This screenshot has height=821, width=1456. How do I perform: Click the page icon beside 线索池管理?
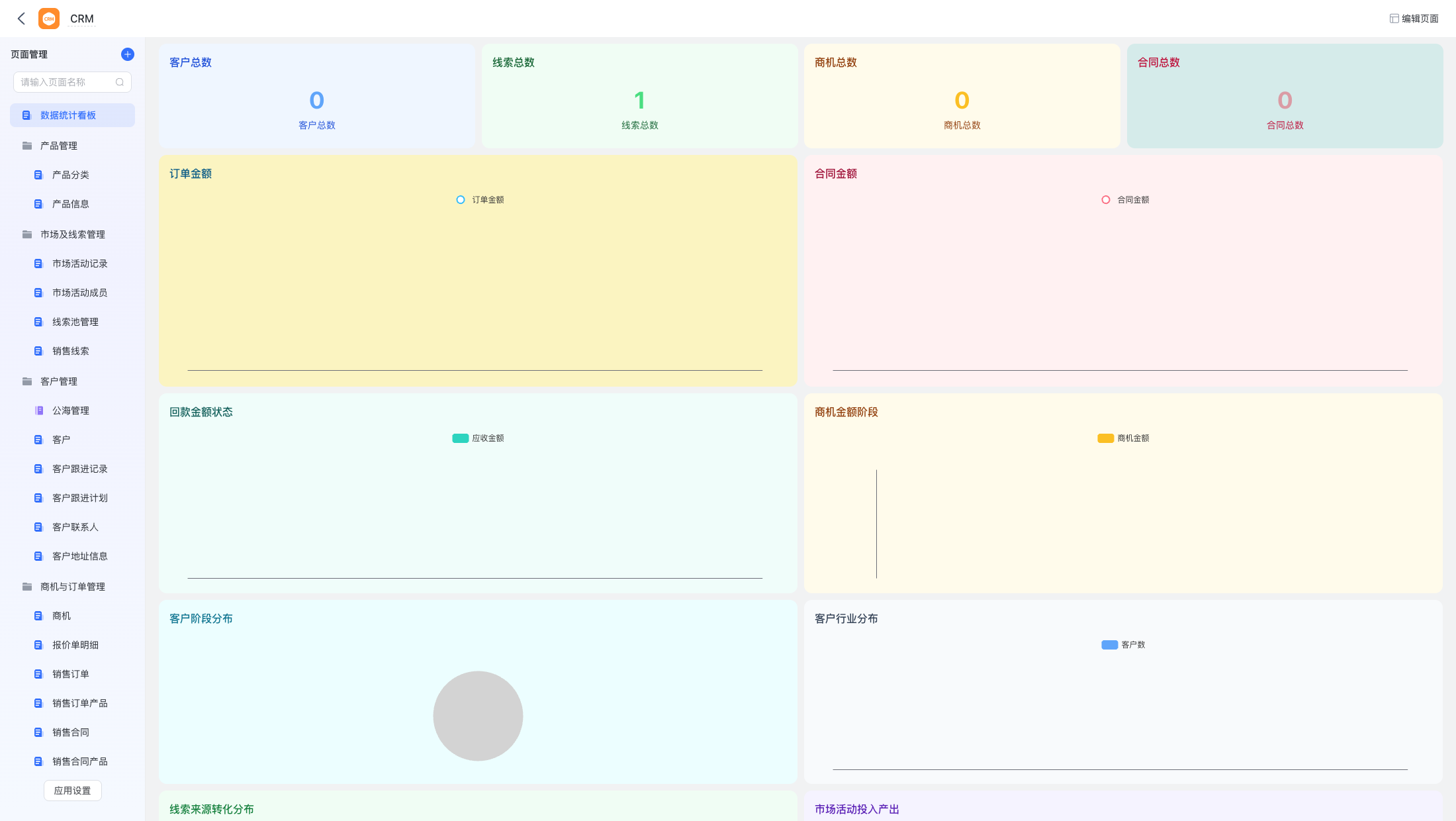(x=38, y=322)
